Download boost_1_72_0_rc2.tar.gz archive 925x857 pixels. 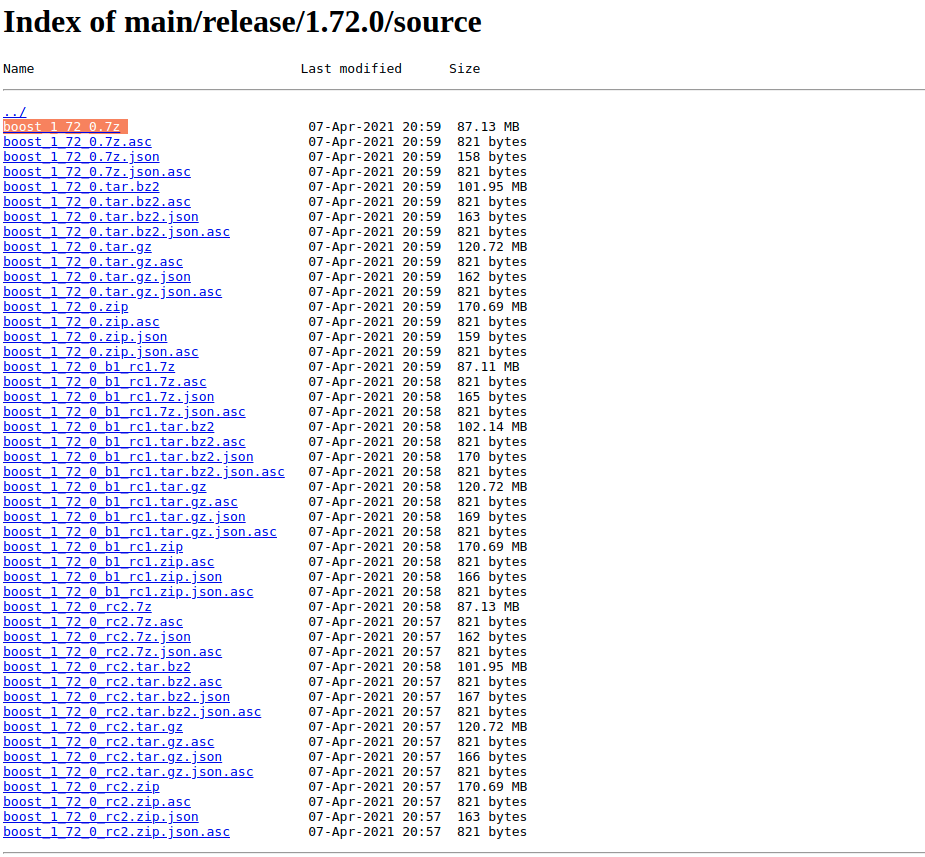[93, 727]
